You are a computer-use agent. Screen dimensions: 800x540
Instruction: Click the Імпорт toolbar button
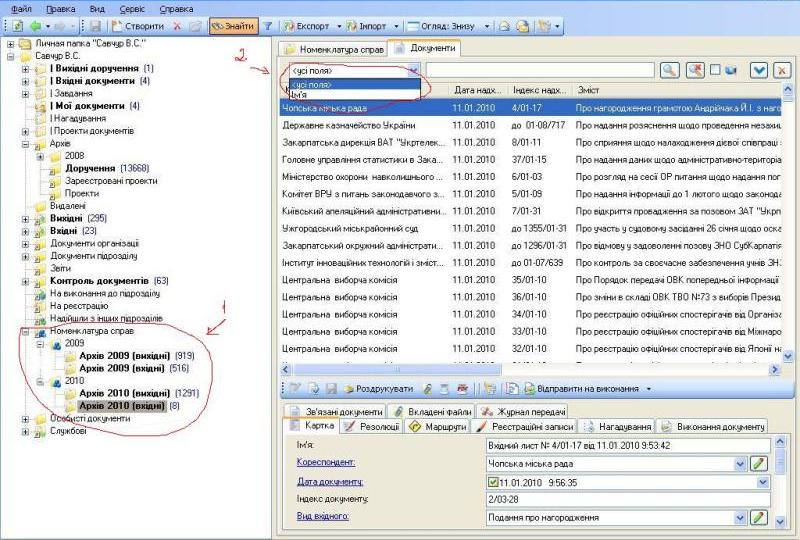[366, 26]
